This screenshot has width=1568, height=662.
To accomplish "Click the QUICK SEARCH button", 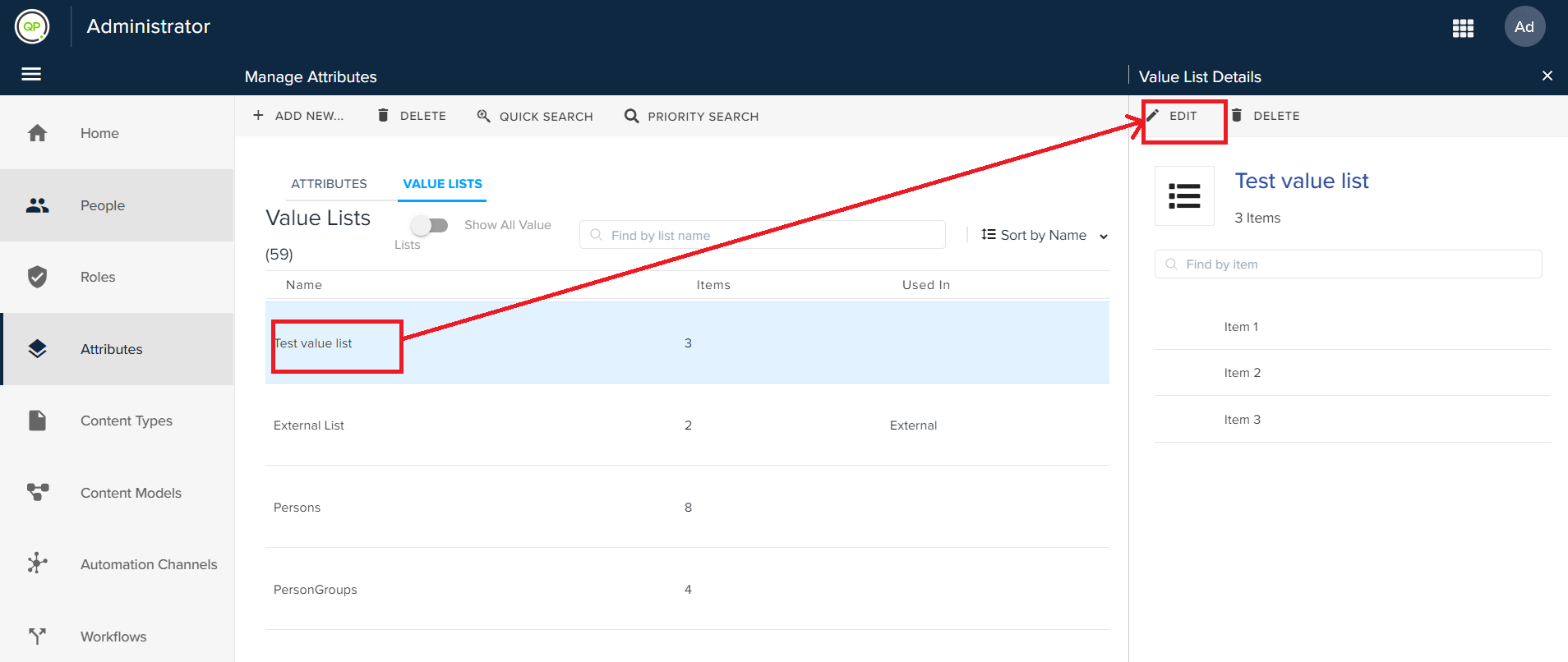I will (x=535, y=116).
